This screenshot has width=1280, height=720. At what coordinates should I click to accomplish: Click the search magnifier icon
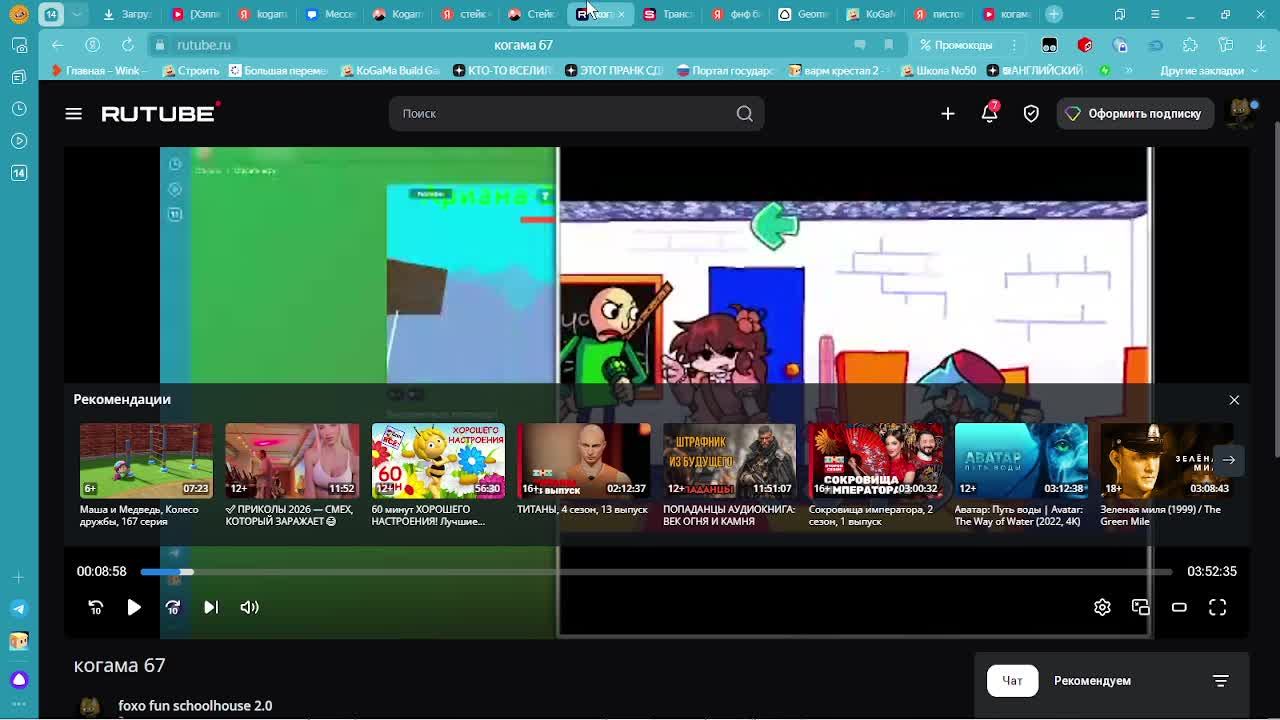745,114
